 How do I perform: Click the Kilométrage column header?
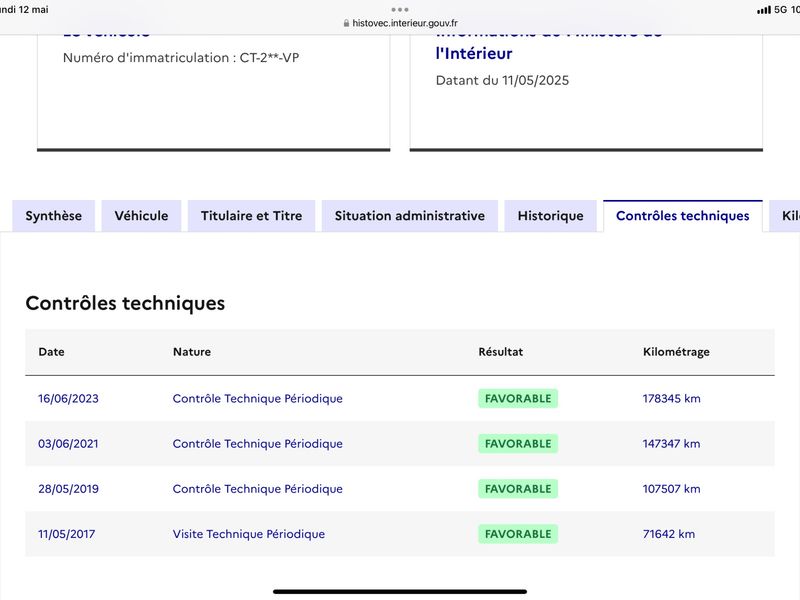pyautogui.click(x=676, y=352)
